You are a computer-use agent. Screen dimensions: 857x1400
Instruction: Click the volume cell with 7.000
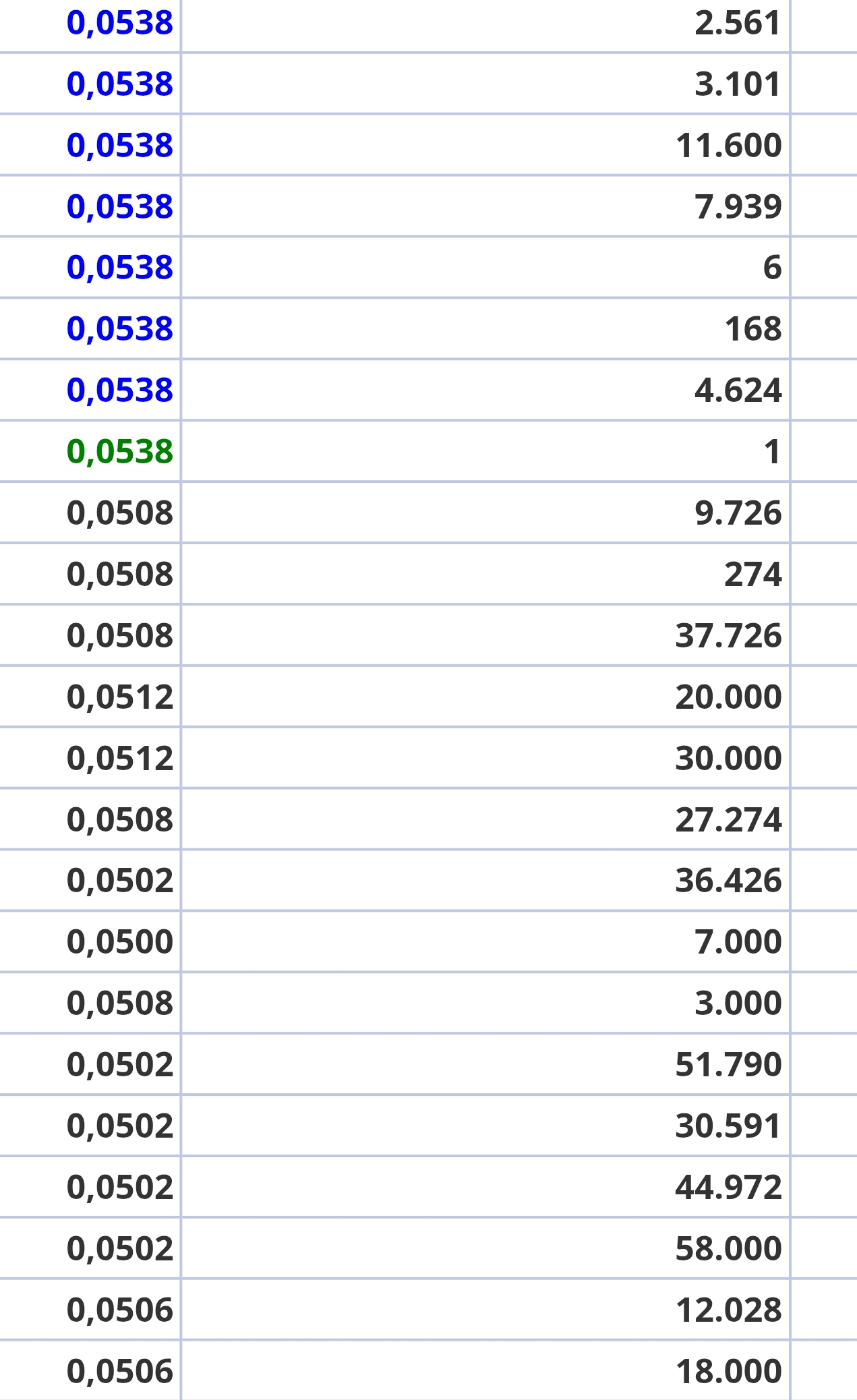(738, 941)
